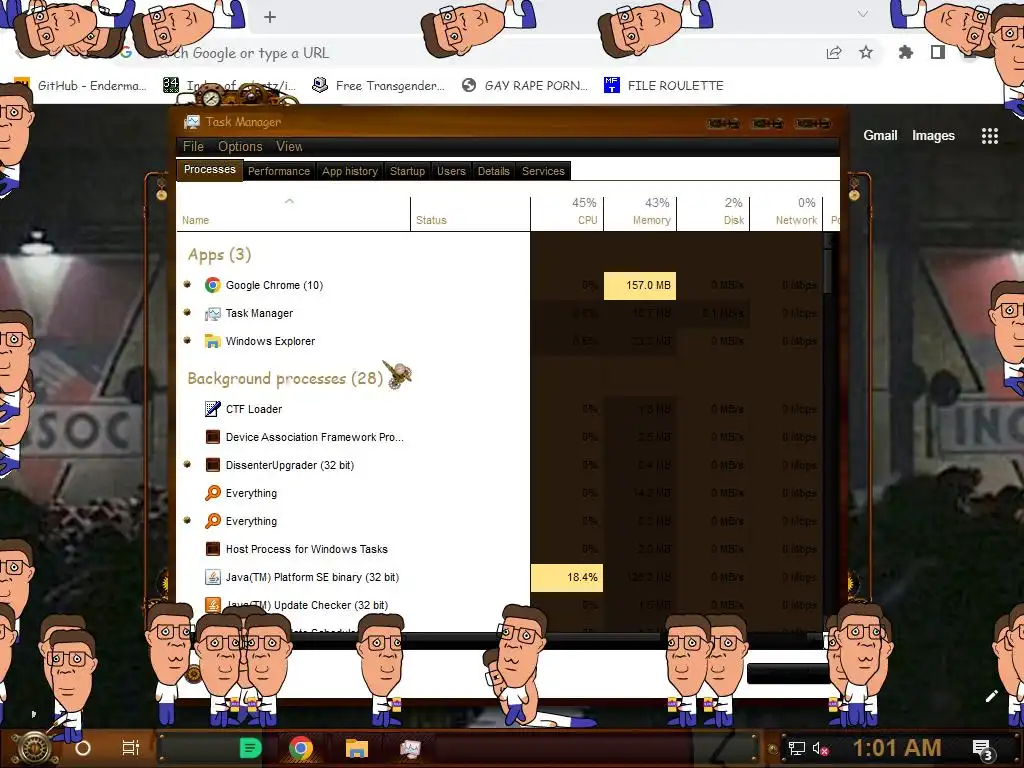The width and height of the screenshot is (1024, 768).
Task: Expand the Windows Explorer app row
Action: 187,340
